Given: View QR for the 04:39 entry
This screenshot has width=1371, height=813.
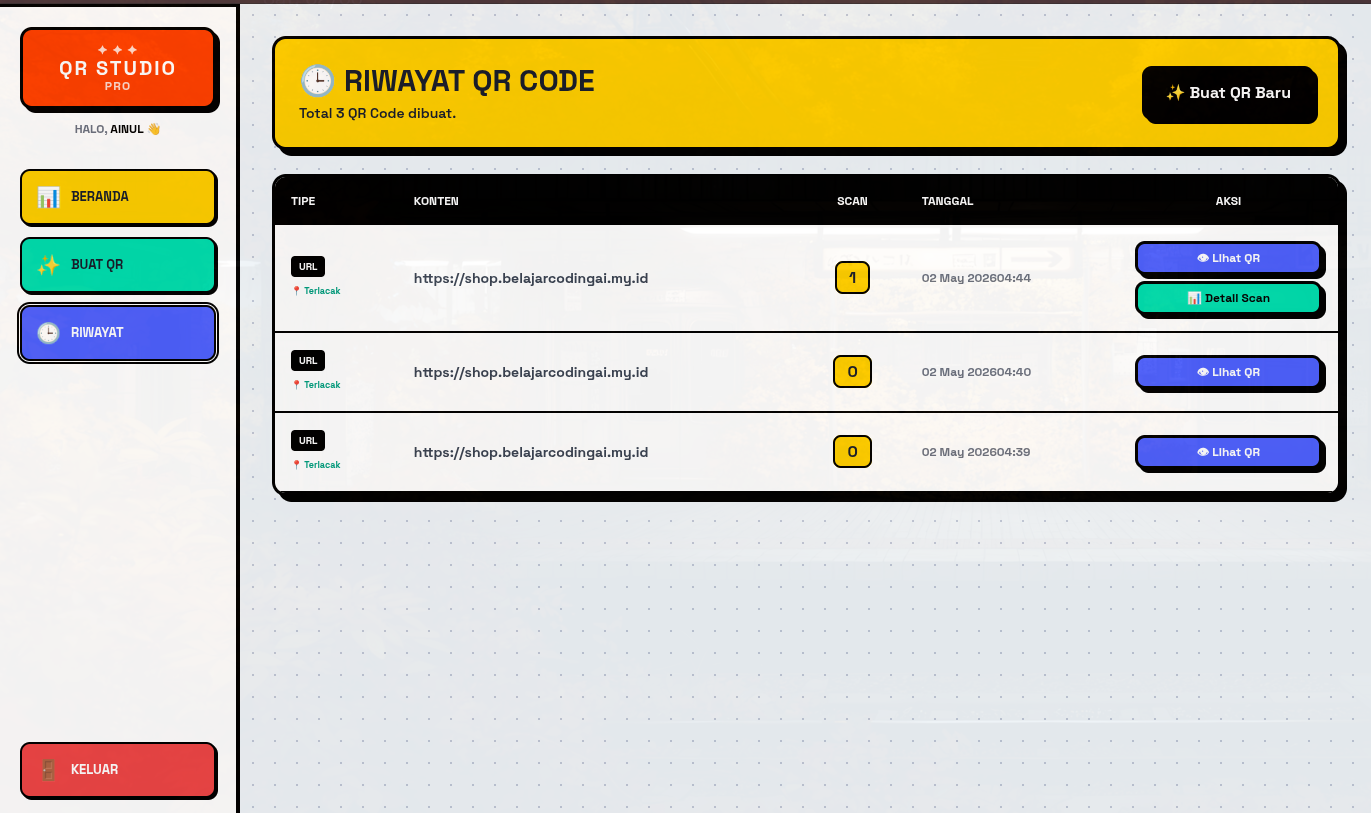Looking at the screenshot, I should 1228,452.
